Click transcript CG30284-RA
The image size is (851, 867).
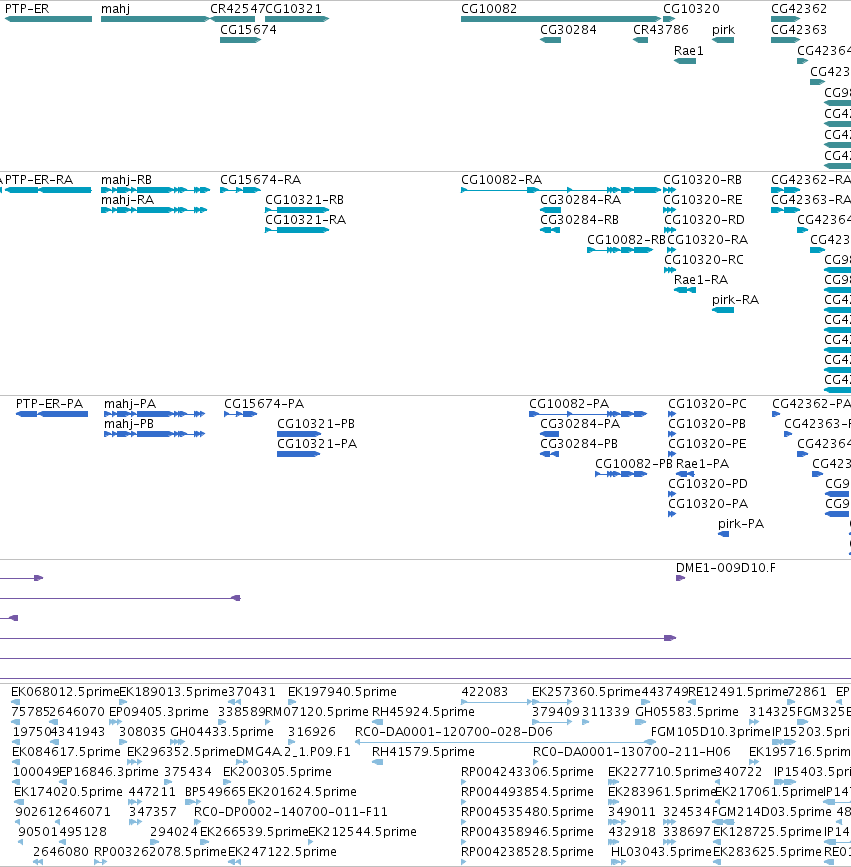tap(581, 200)
